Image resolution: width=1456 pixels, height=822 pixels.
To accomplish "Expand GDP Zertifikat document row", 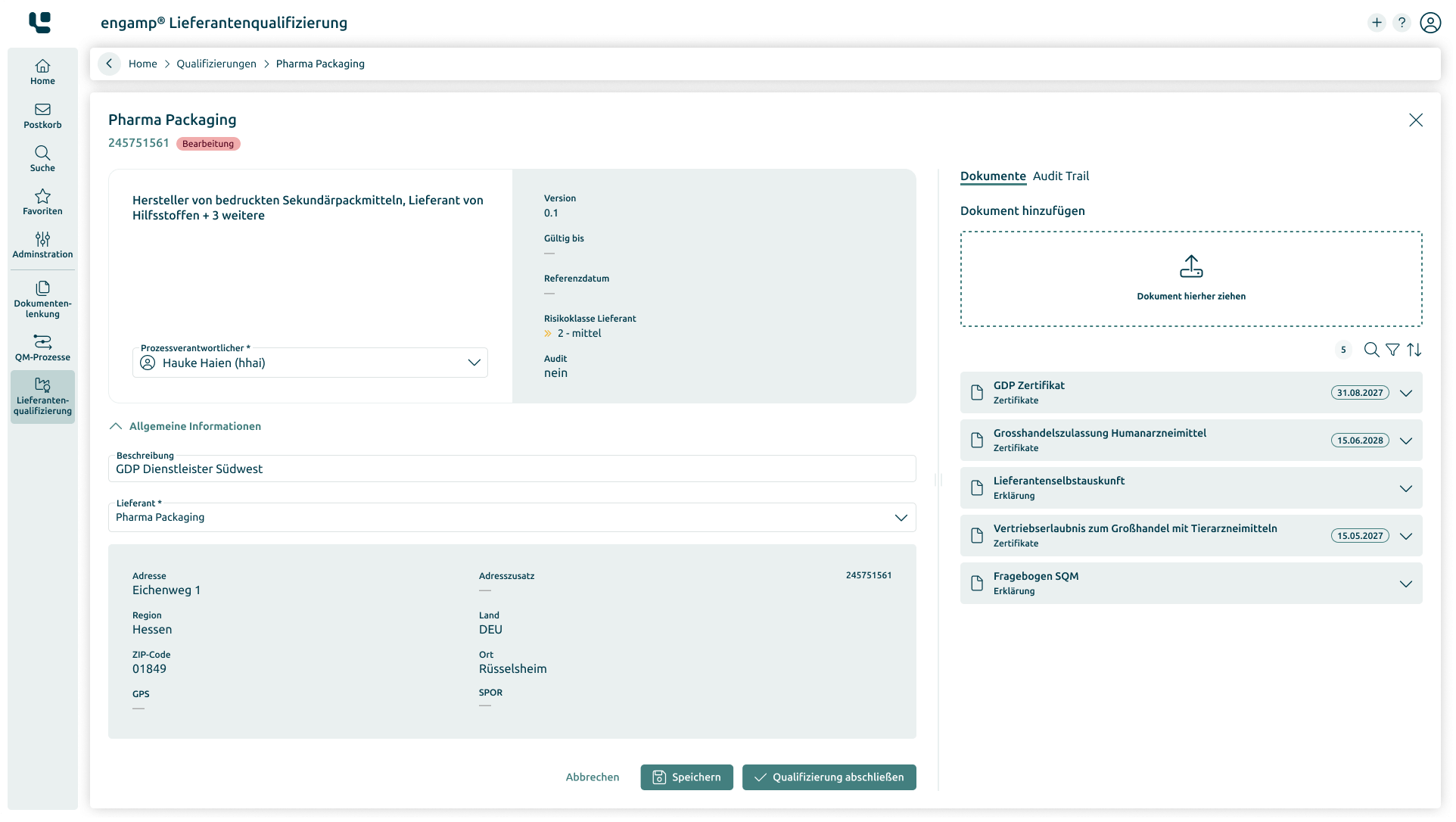I will coord(1407,394).
